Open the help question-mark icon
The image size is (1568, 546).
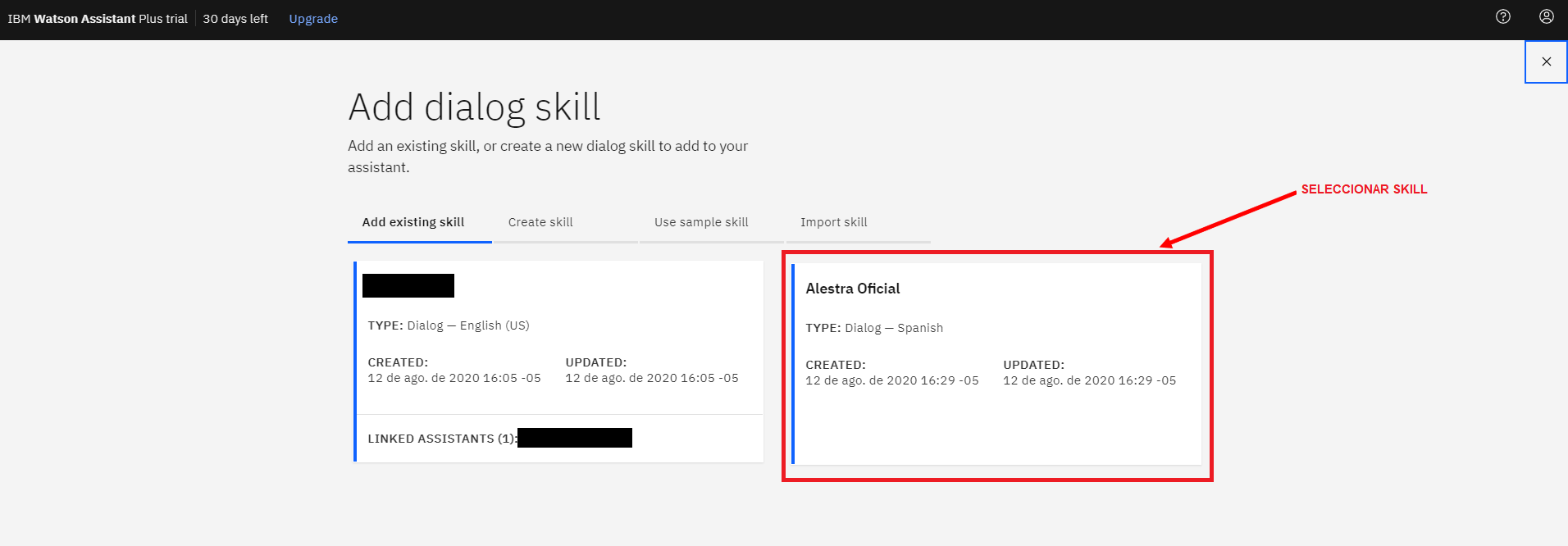coord(1502,16)
